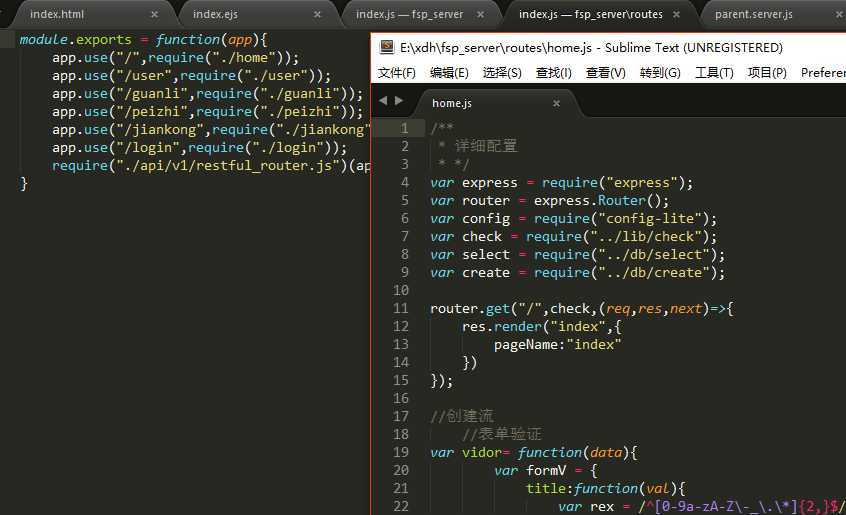Click line number 11 in home.js gutter
Screen dimensions: 846x515
pyautogui.click(x=401, y=308)
